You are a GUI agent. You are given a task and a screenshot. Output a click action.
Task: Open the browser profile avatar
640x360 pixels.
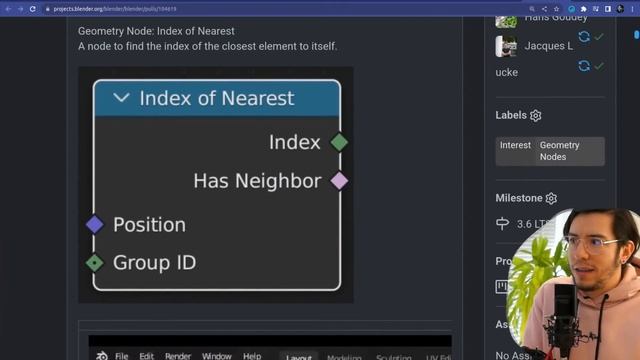[620, 9]
